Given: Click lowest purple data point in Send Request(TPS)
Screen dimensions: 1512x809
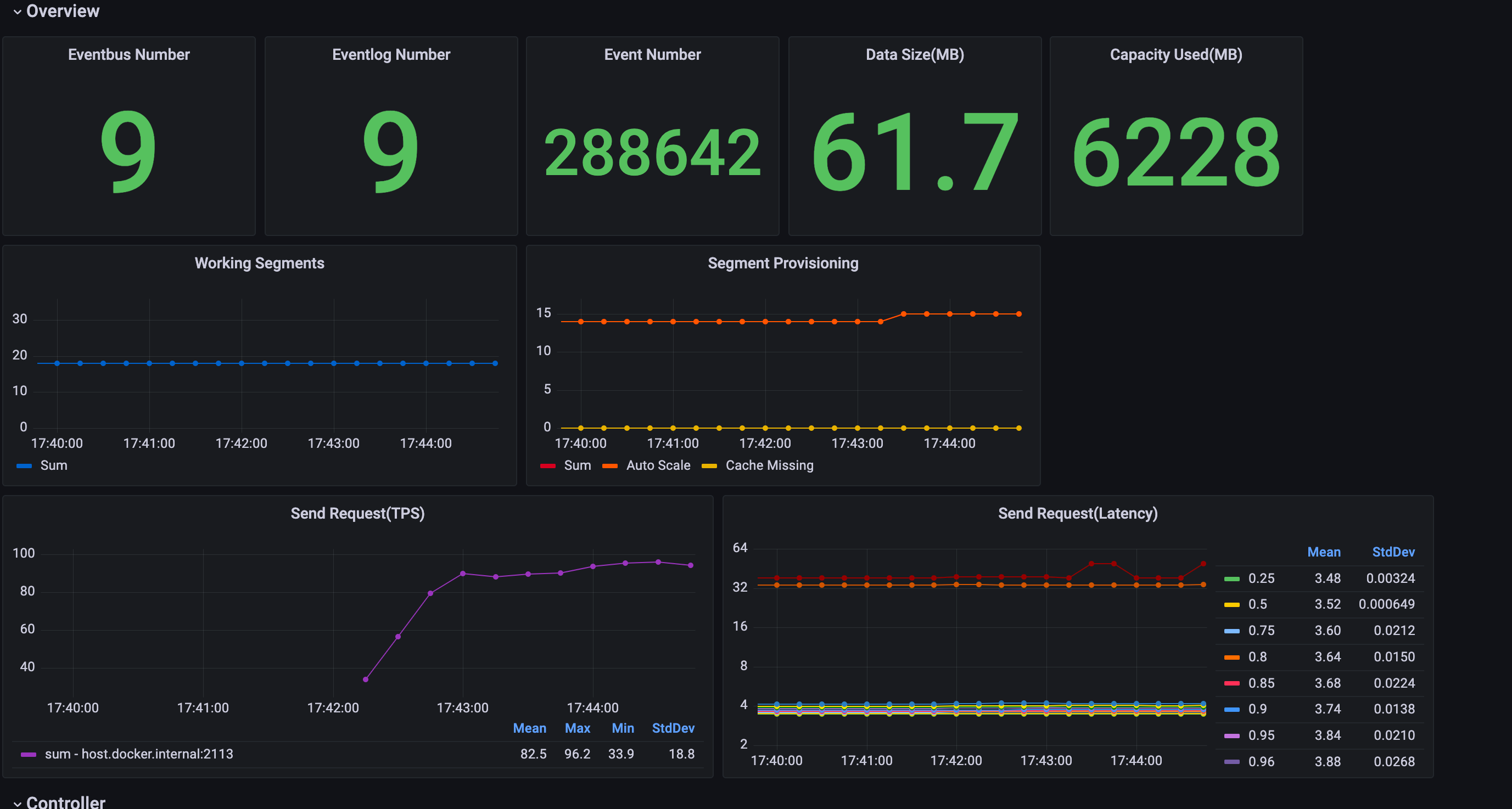Looking at the screenshot, I should 366,679.
